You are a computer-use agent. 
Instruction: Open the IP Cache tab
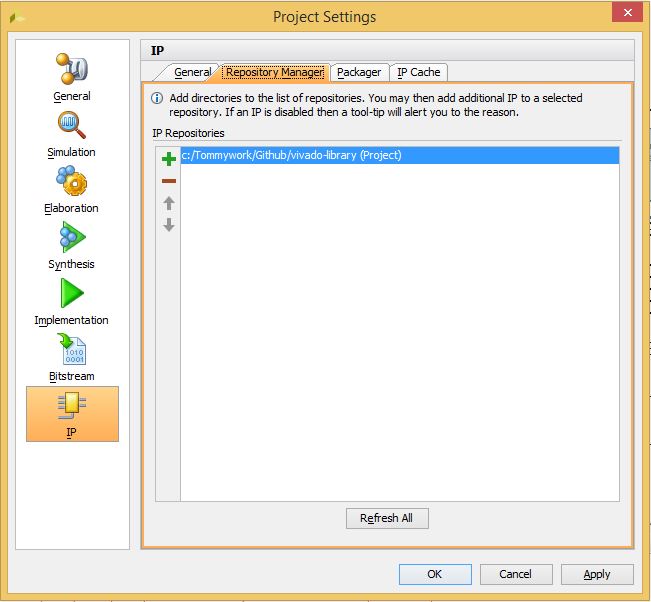pos(419,72)
